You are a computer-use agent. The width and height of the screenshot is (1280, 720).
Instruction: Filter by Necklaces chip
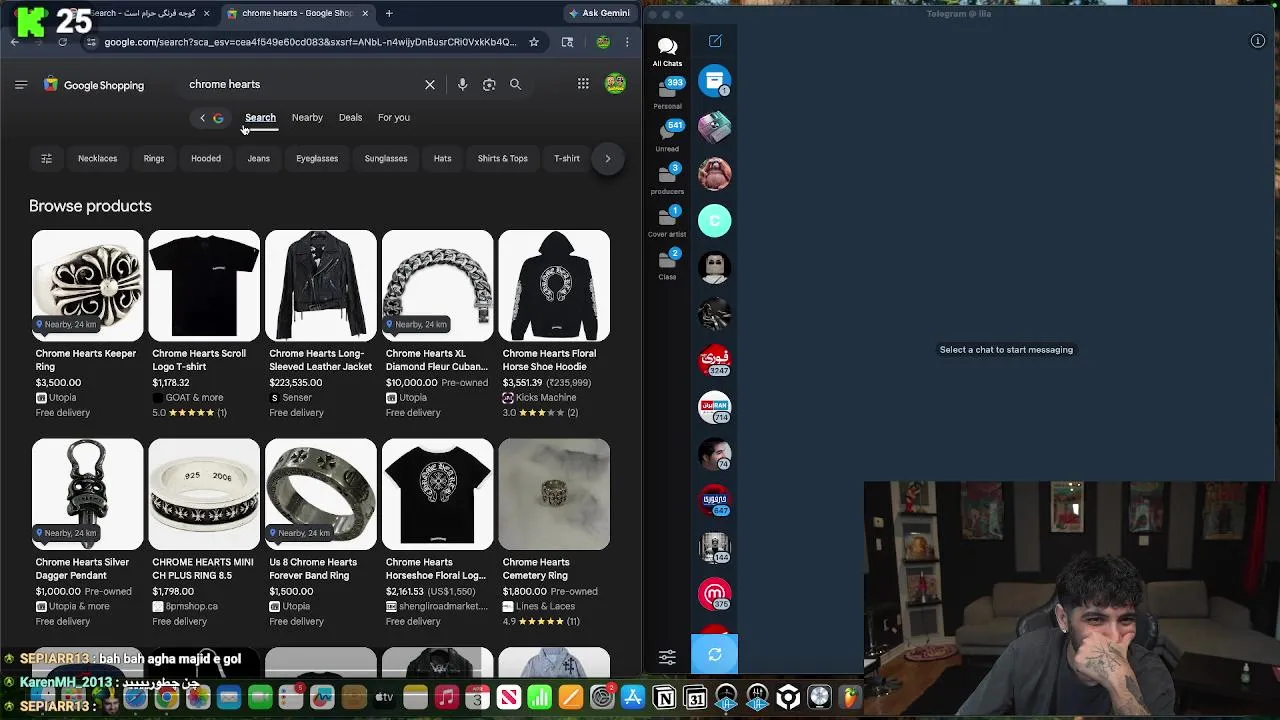pyautogui.click(x=97, y=158)
